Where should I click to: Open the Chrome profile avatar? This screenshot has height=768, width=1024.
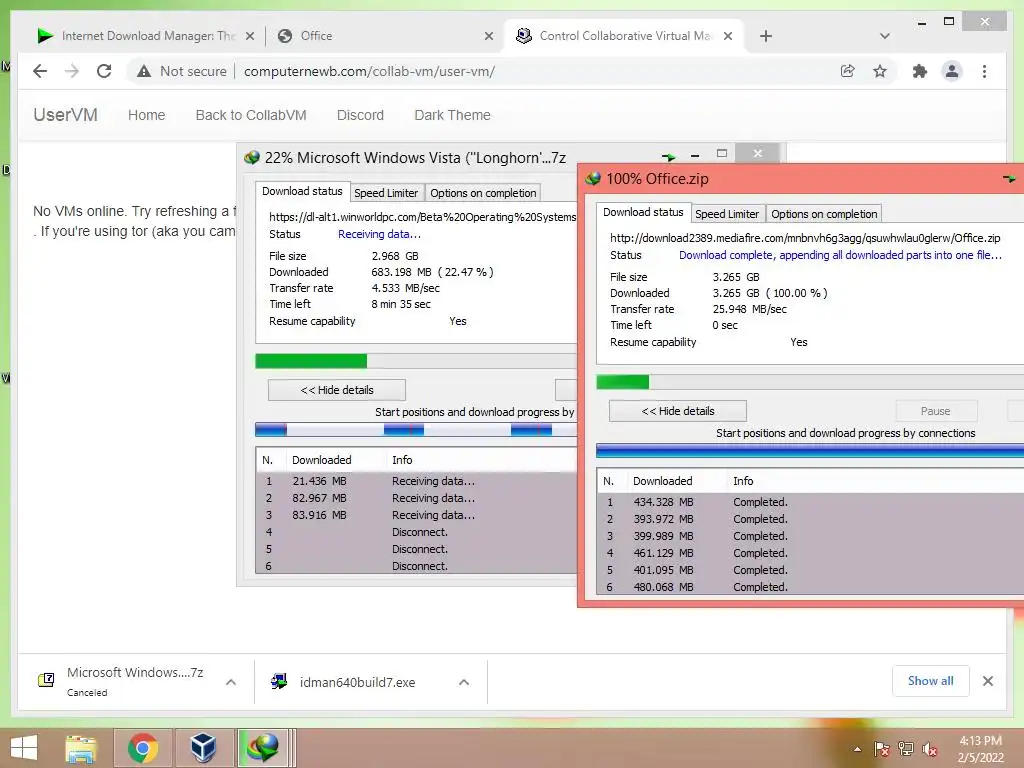click(952, 71)
